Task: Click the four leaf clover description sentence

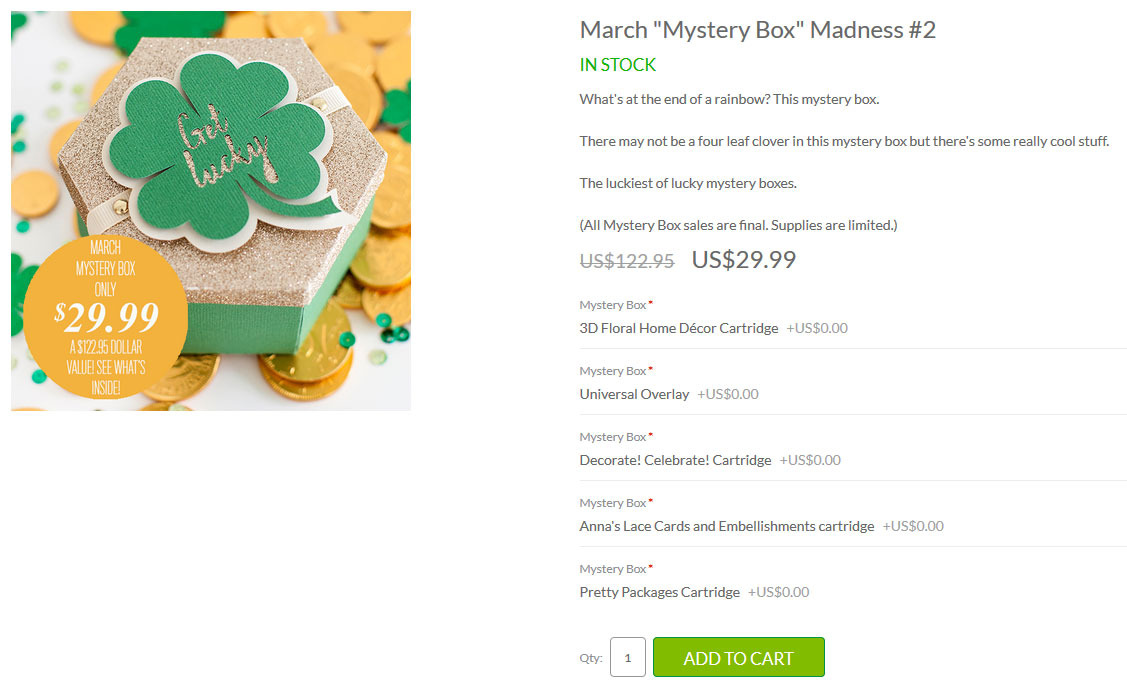Action: 844,142
